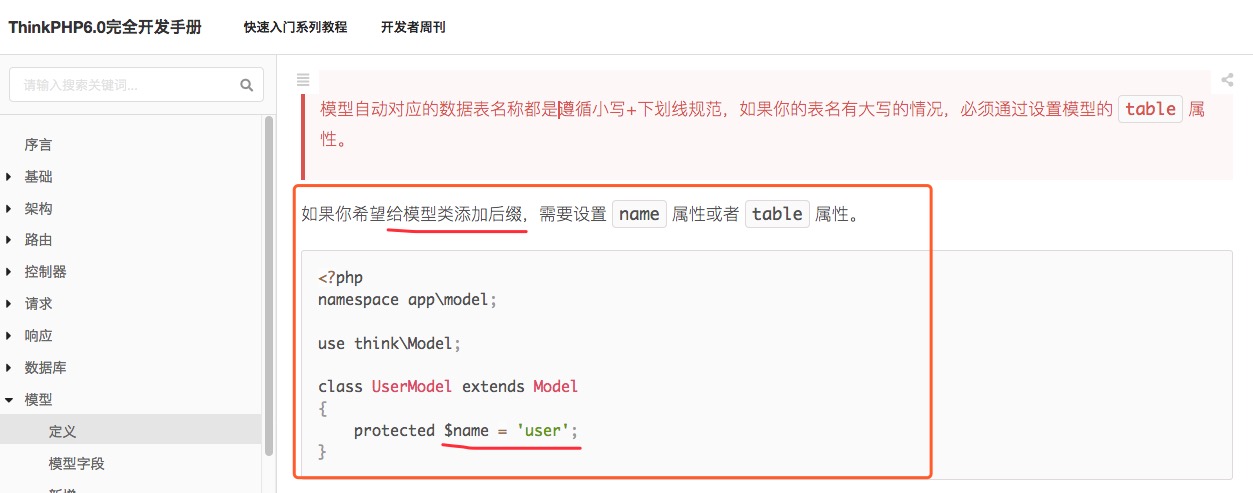1253x493 pixels.
Task: Expand the 架构 chapter arrow
Action: point(9,209)
